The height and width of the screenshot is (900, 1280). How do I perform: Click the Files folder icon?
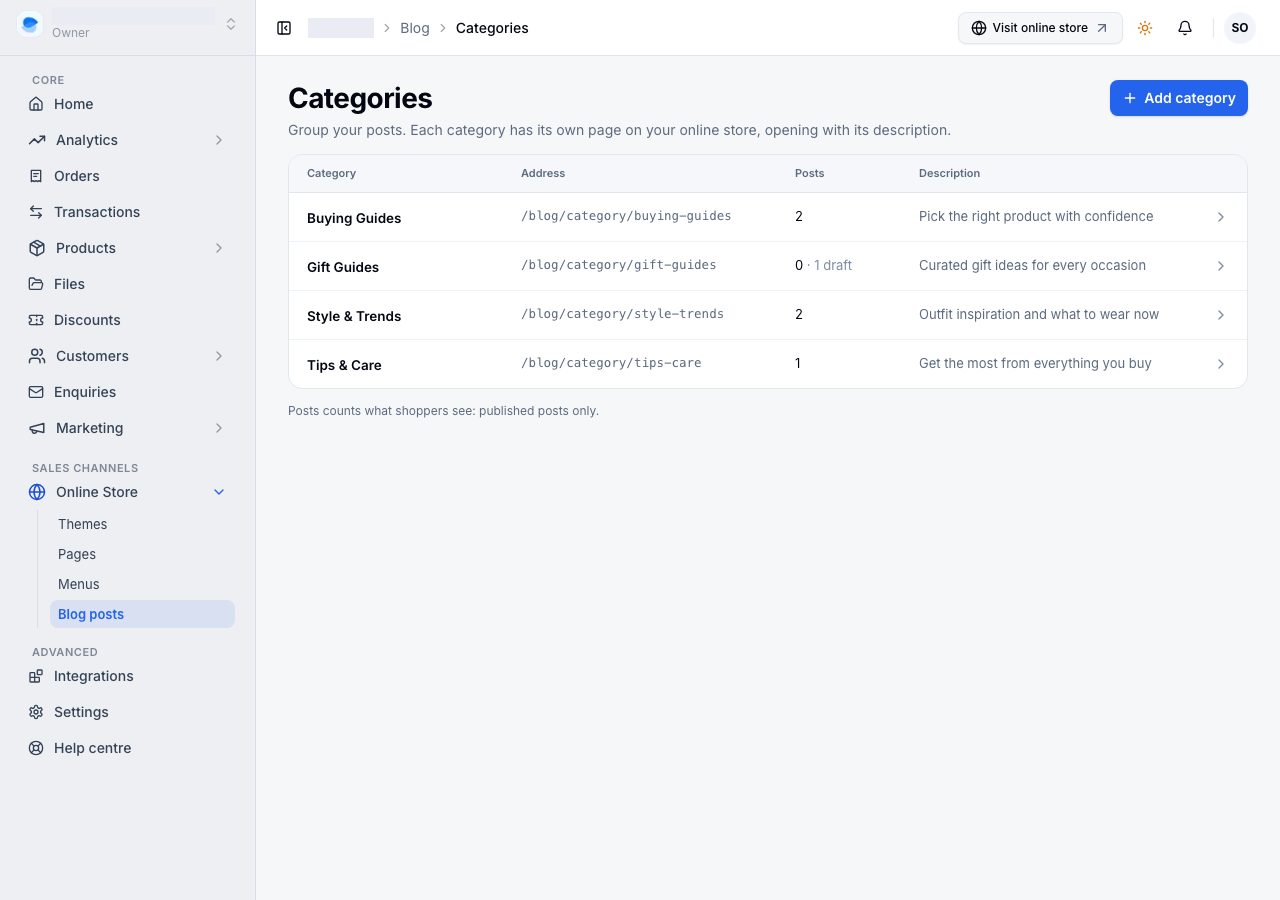36,284
